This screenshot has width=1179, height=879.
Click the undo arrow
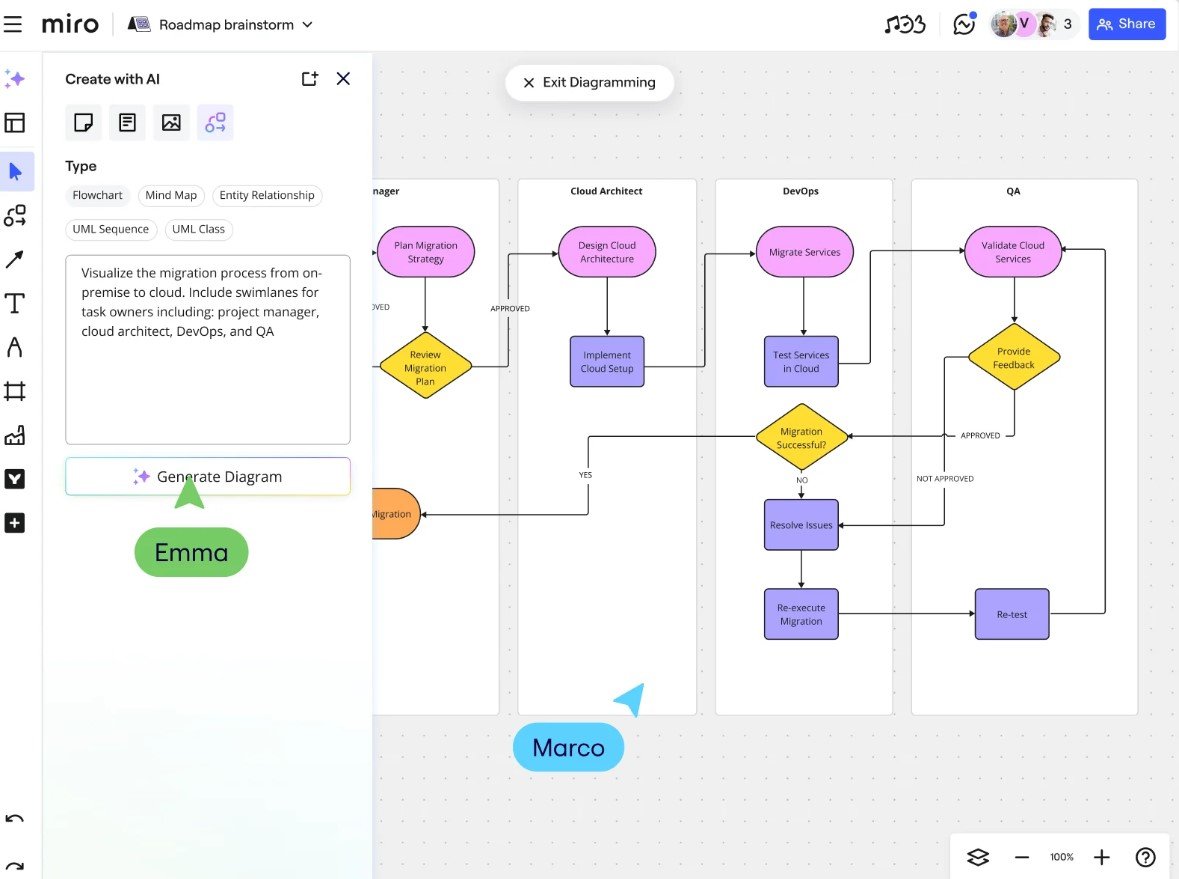click(x=15, y=819)
